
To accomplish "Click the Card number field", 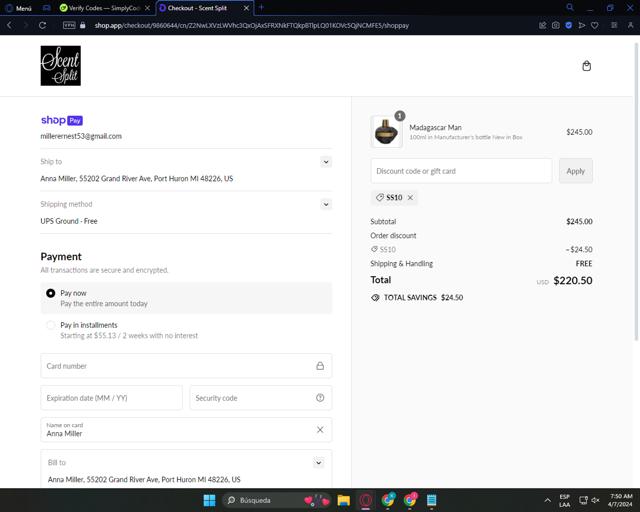I will pyautogui.click(x=186, y=366).
